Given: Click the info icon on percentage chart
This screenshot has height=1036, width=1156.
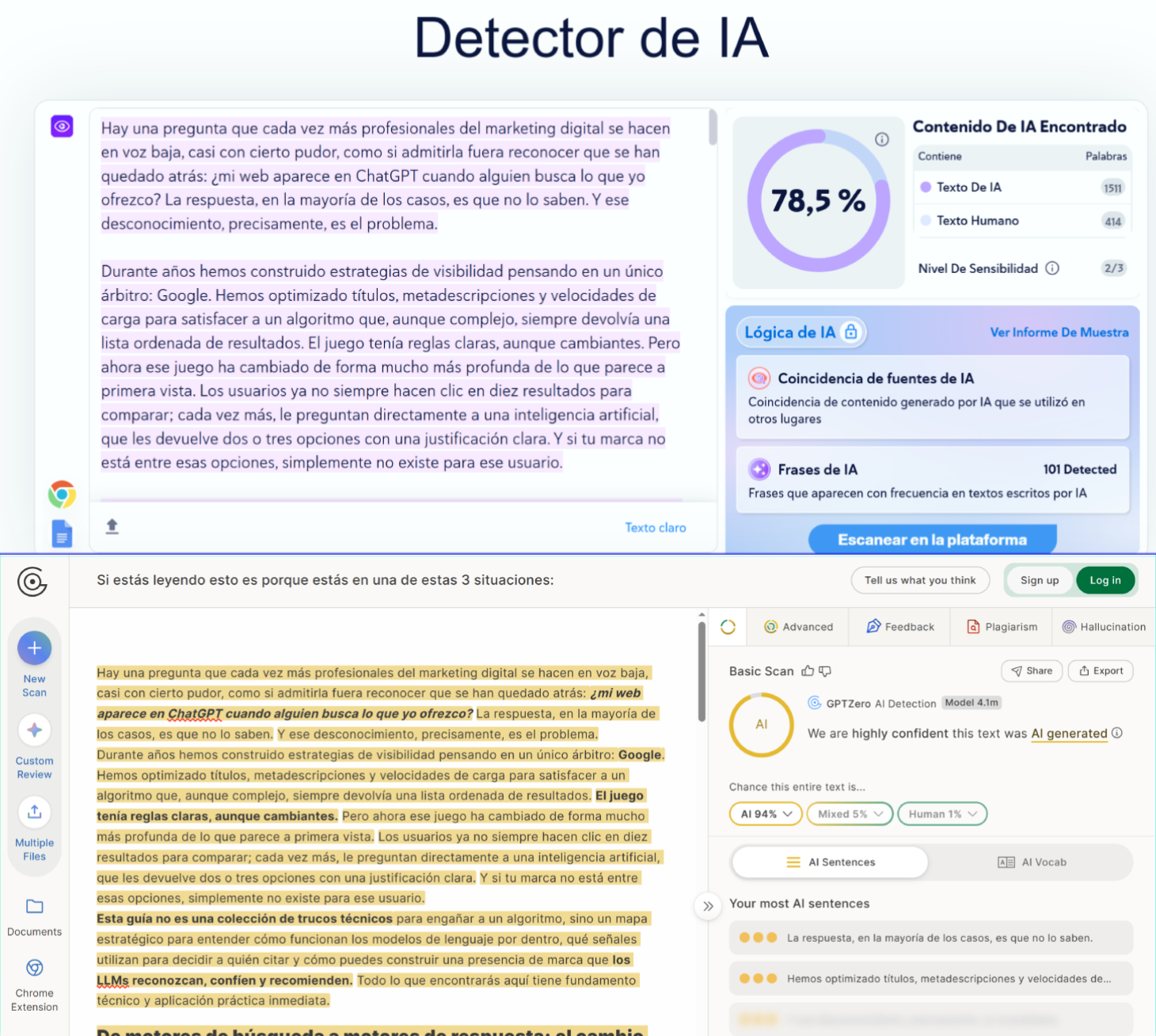Looking at the screenshot, I should pos(882,139).
